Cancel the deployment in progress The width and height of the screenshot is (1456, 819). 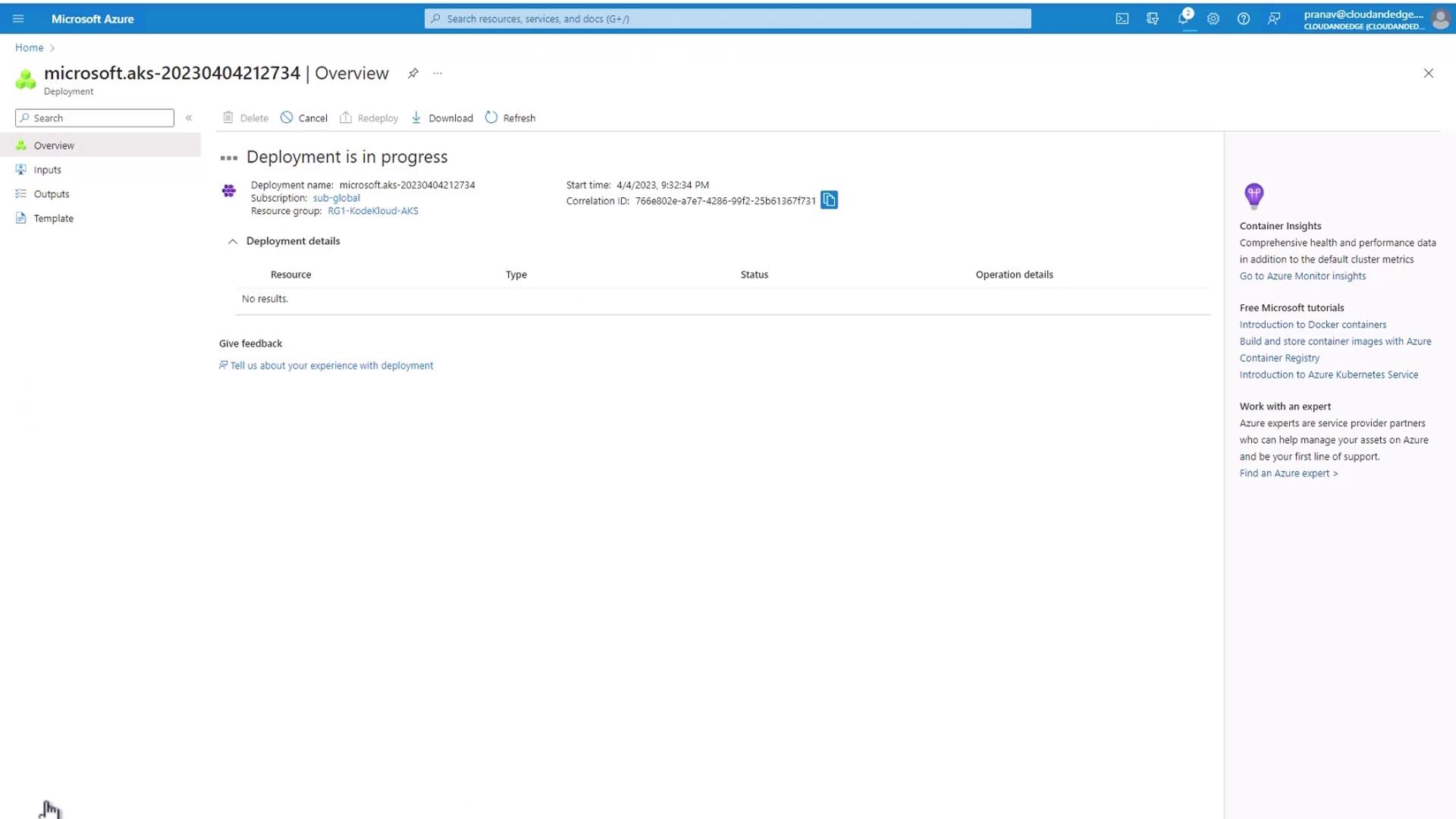point(304,118)
